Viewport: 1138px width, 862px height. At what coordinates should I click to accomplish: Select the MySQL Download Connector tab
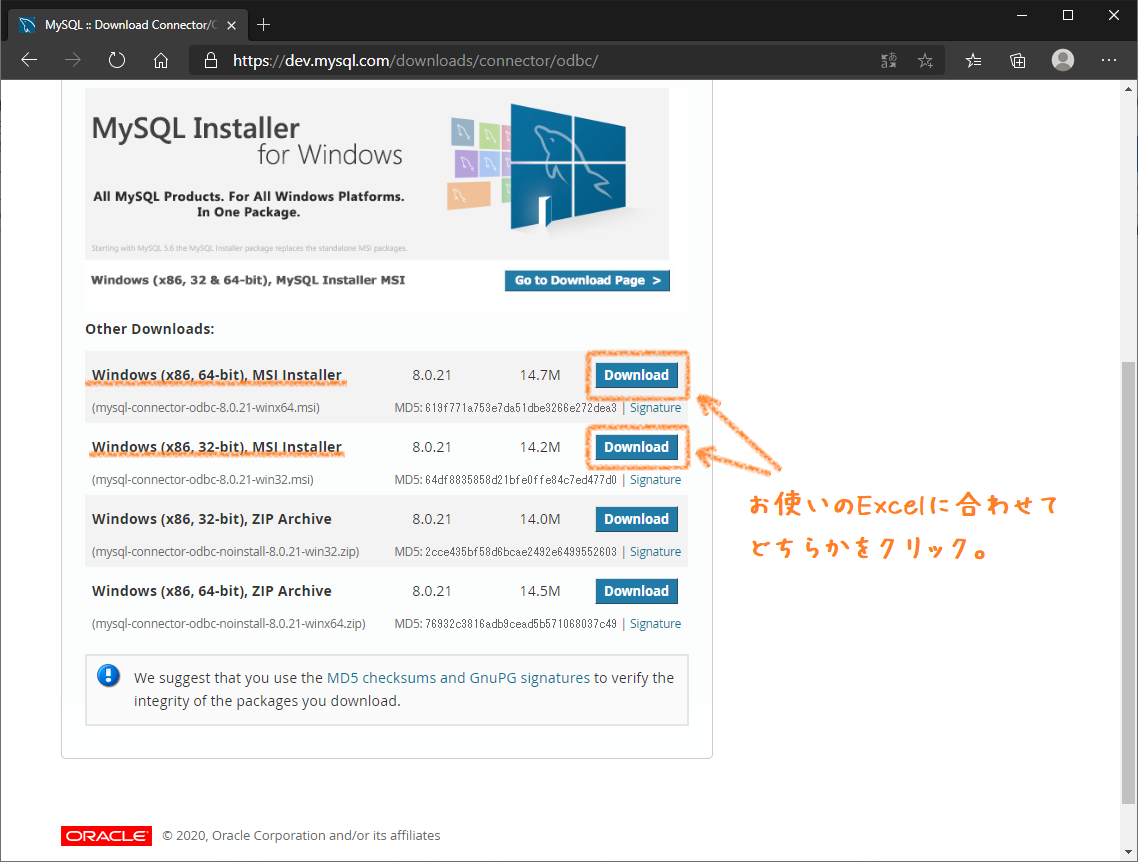[128, 25]
